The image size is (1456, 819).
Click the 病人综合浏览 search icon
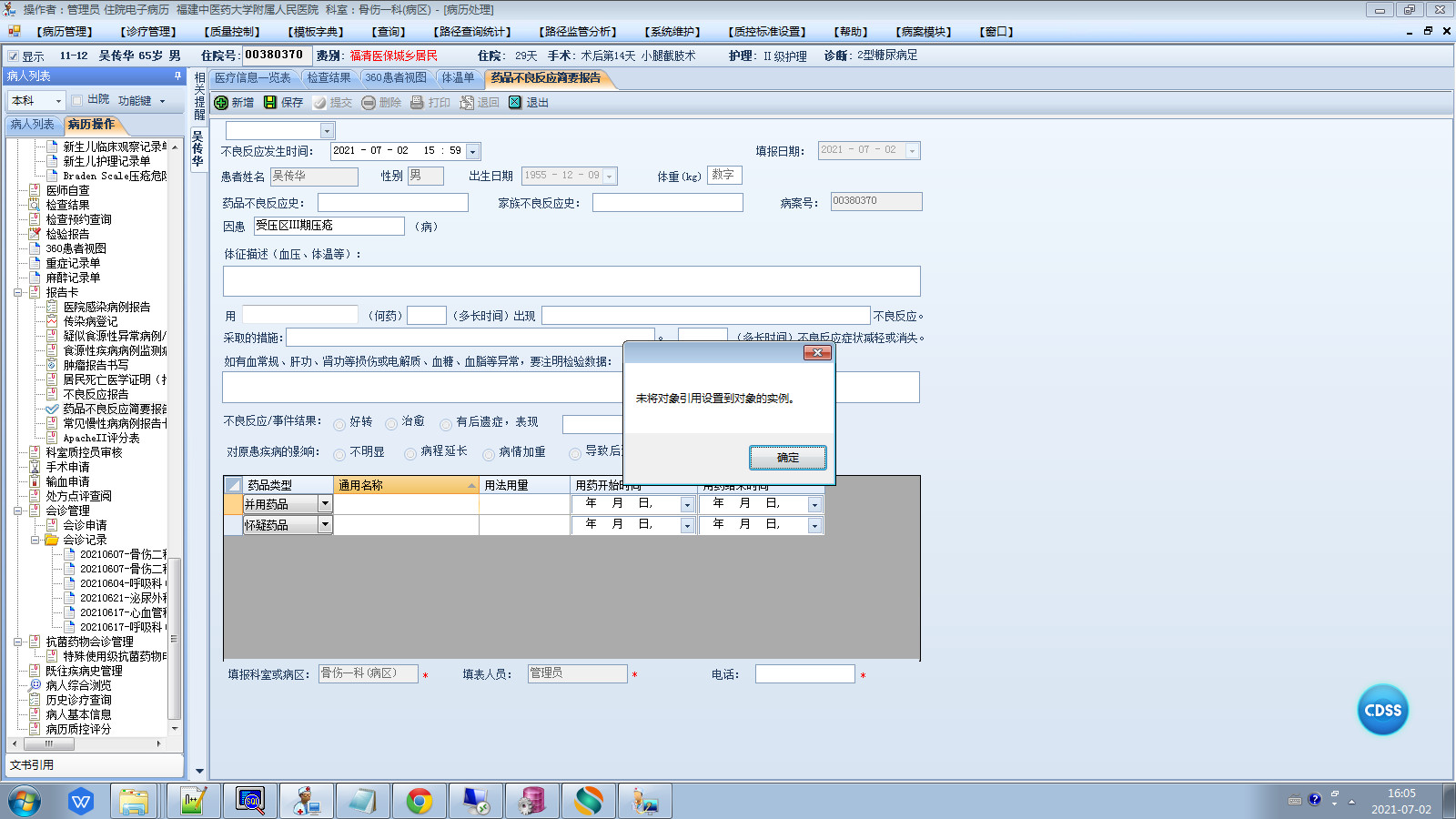click(35, 685)
